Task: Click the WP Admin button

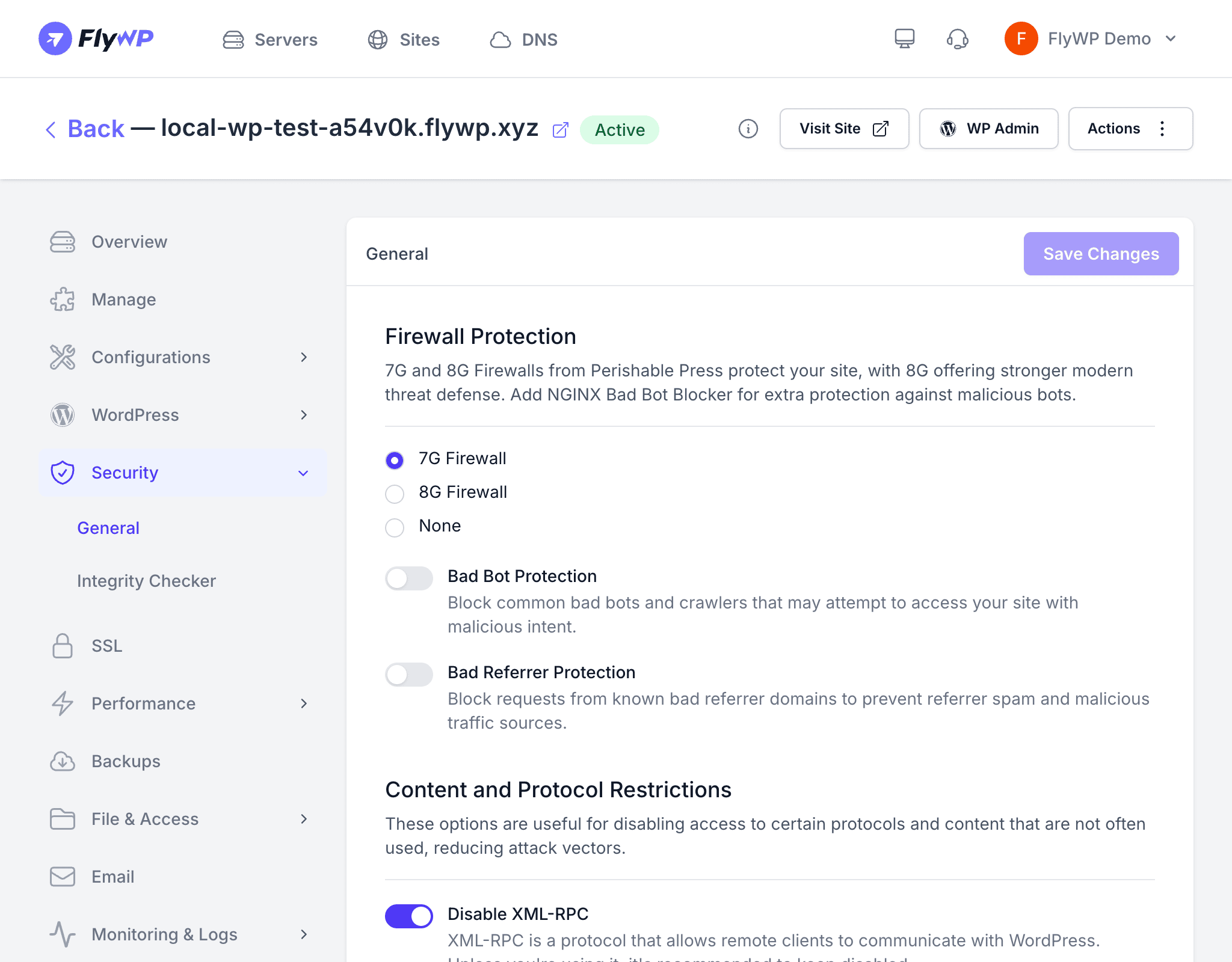Action: pos(988,129)
